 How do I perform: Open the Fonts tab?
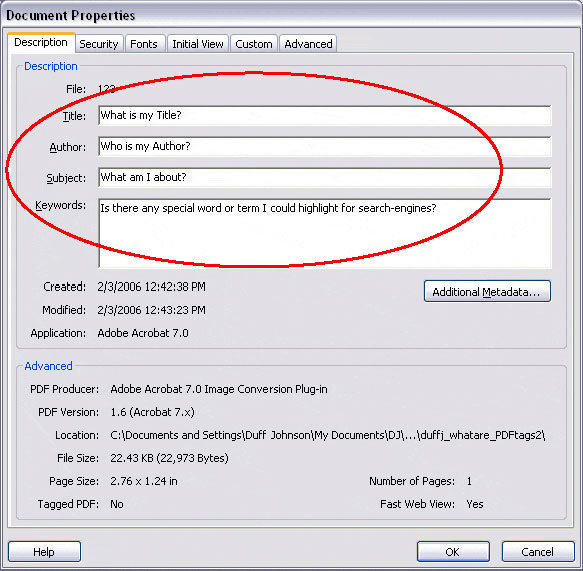[144, 44]
